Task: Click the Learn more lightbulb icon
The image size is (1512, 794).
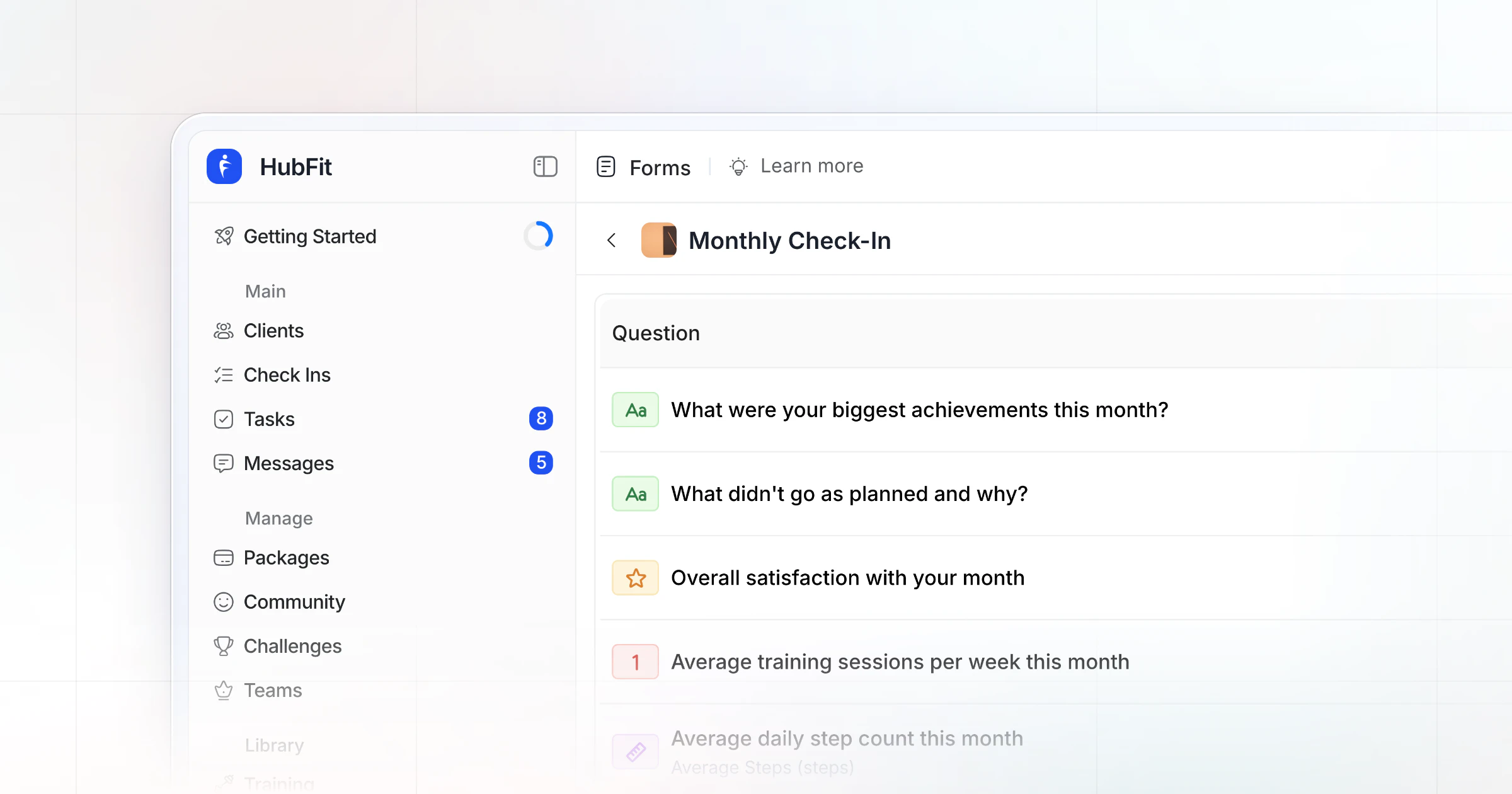Action: (738, 166)
